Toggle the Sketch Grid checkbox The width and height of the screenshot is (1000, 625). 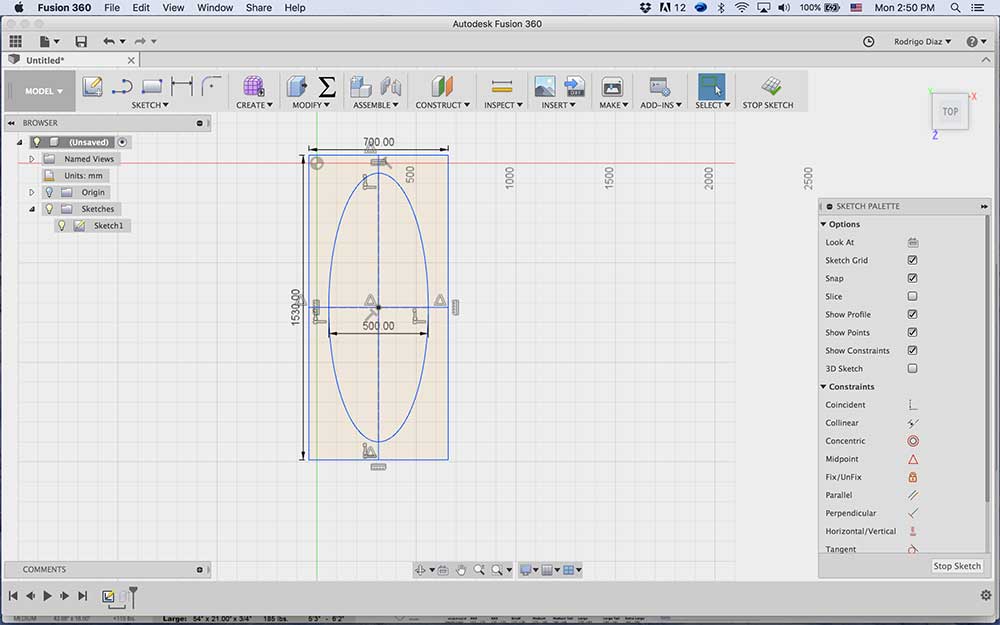[x=913, y=260]
